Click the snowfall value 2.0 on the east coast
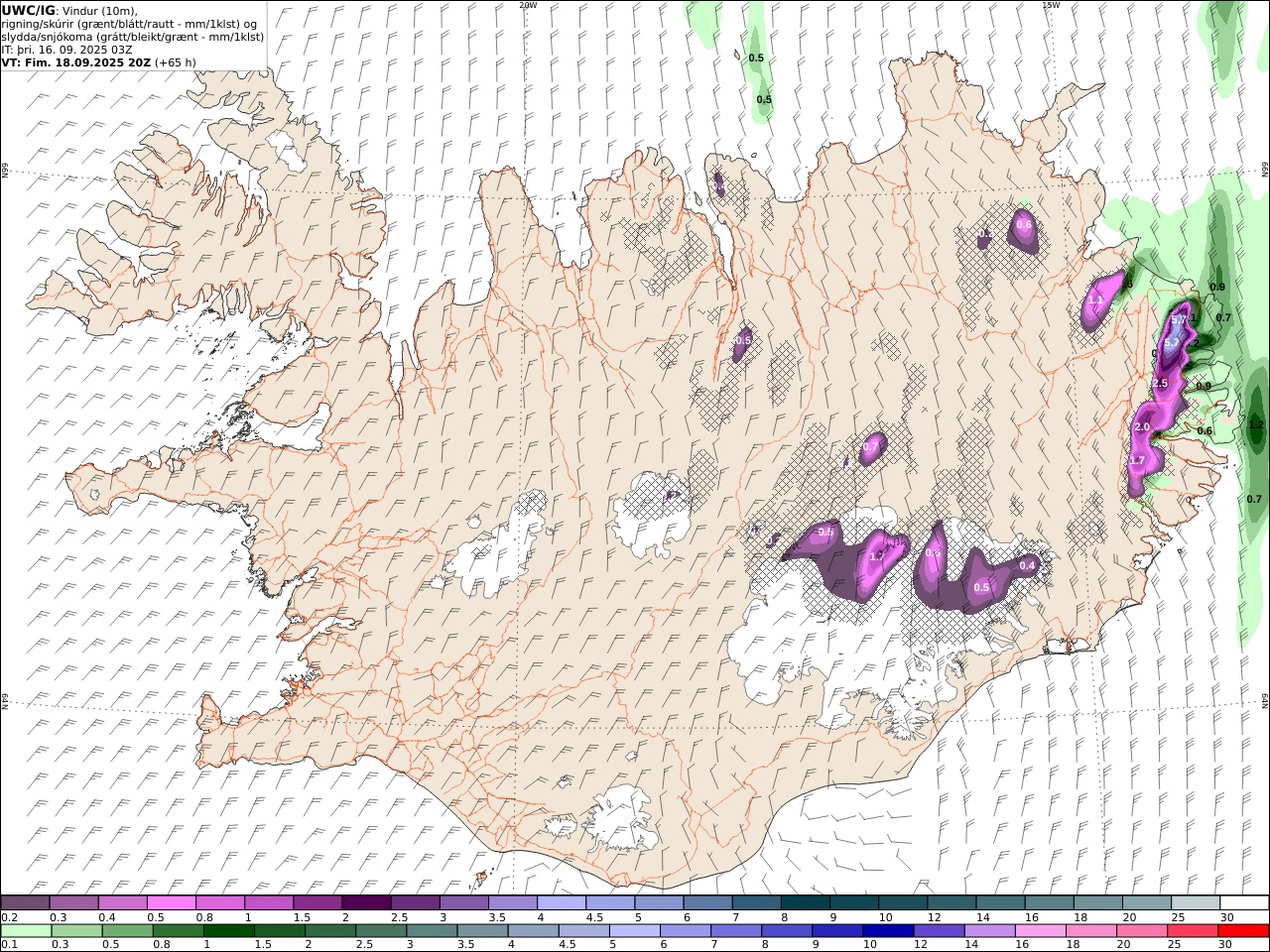 (1142, 427)
